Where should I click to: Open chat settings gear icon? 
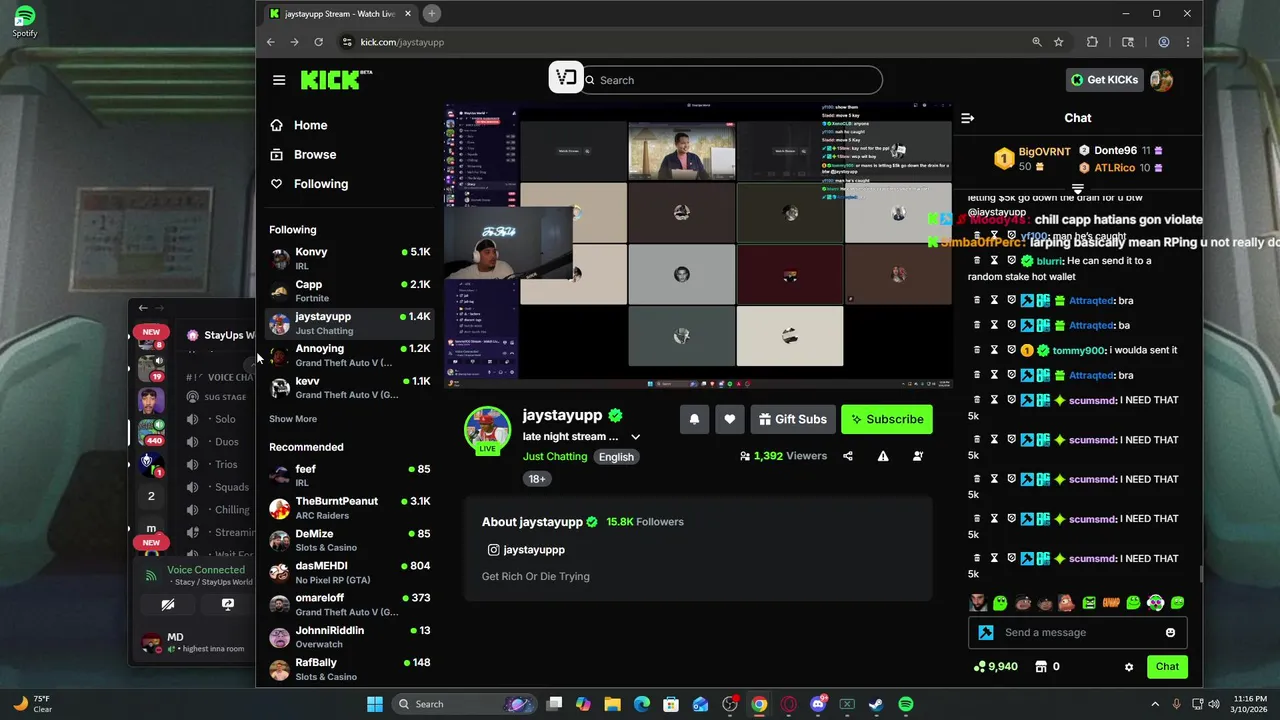(1129, 667)
